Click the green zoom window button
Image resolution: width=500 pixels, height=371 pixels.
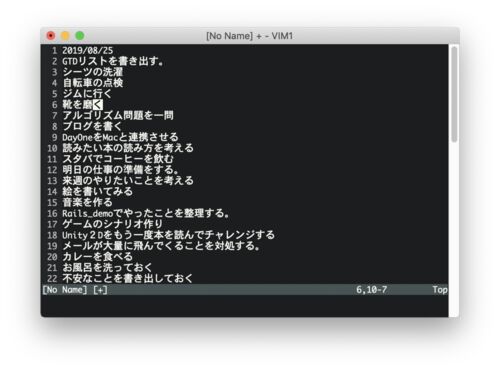[80, 35]
